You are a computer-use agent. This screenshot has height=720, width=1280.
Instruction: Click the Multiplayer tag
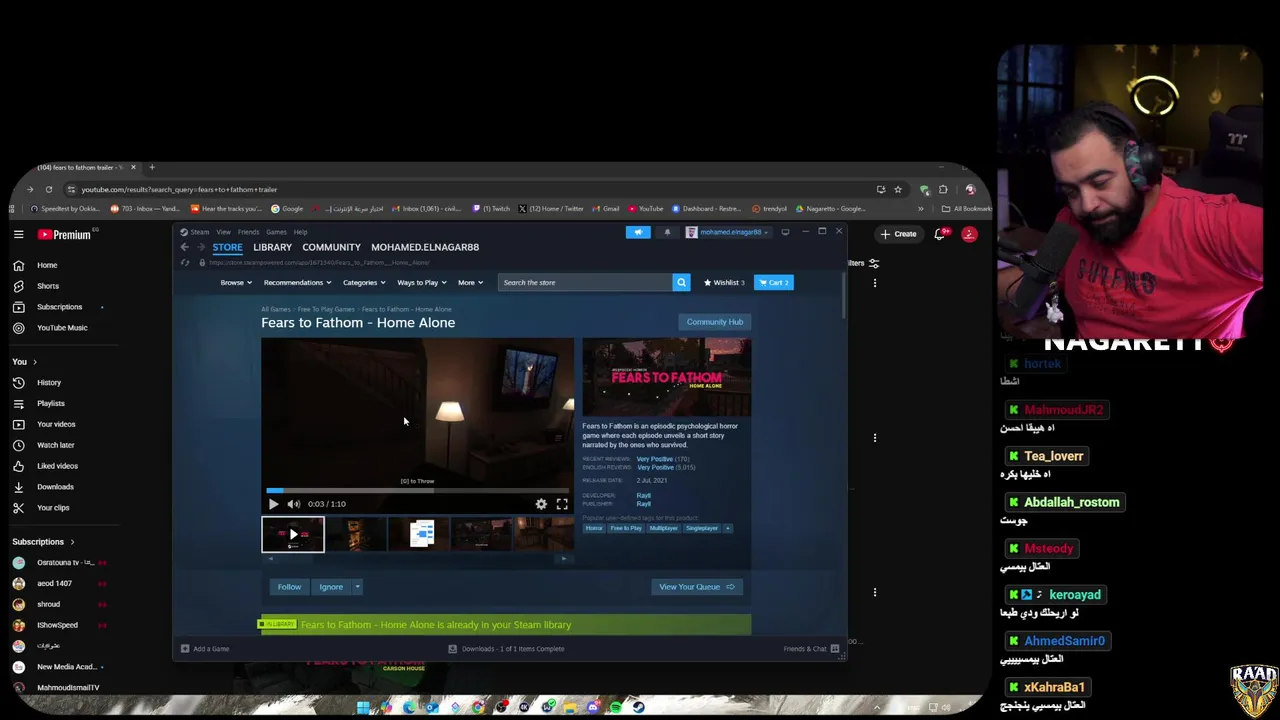(x=663, y=528)
